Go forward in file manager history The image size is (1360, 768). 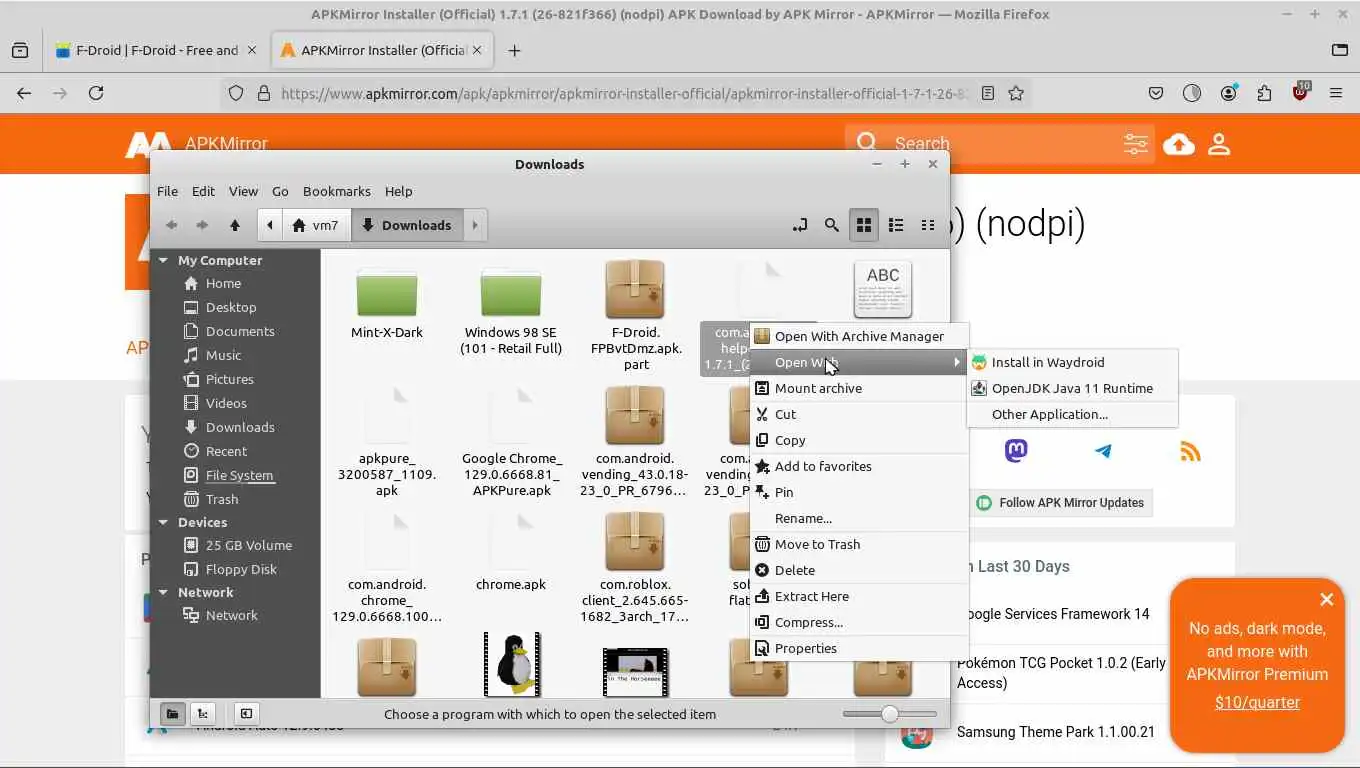[203, 225]
